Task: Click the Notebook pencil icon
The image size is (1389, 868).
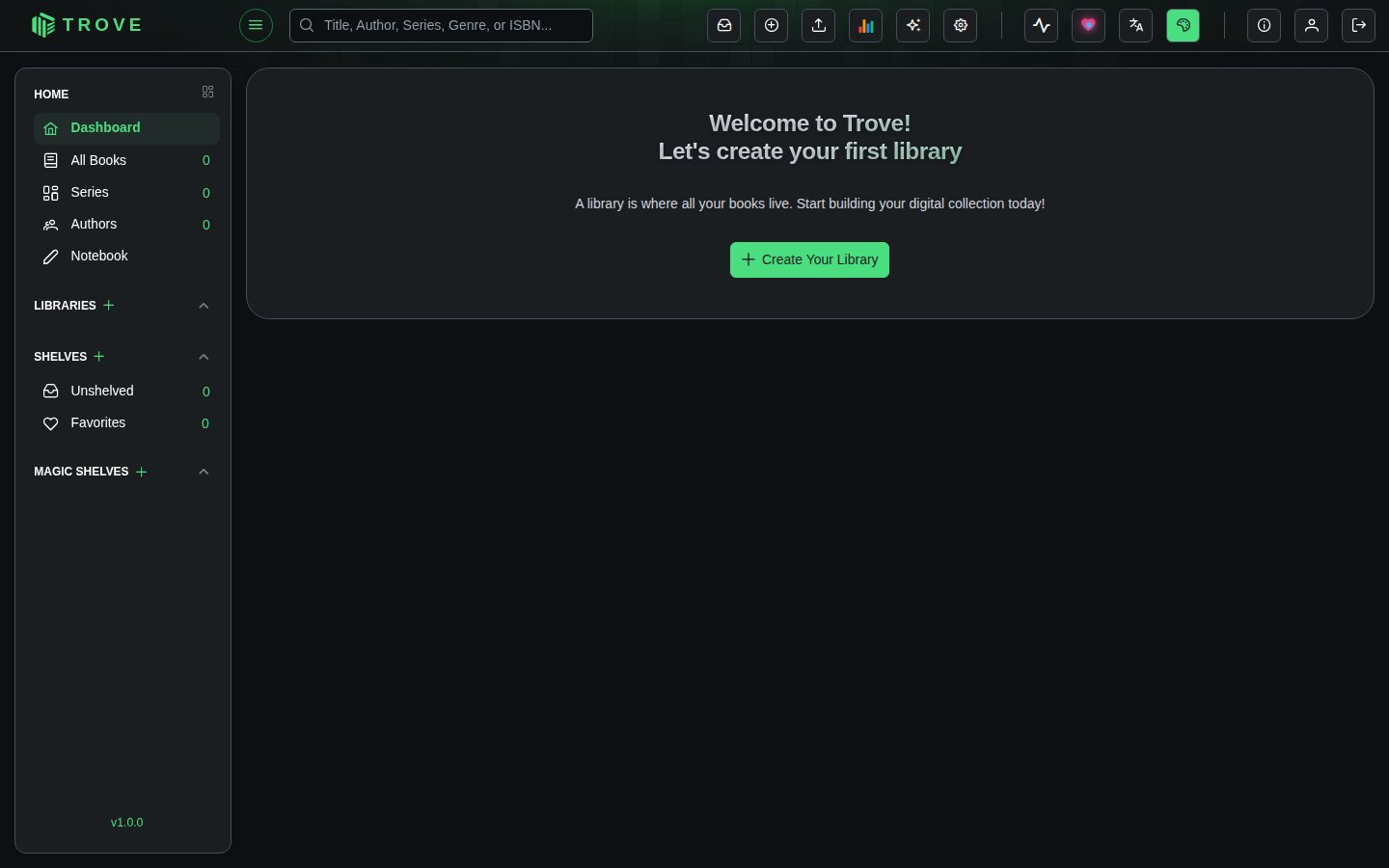Action: [51, 257]
